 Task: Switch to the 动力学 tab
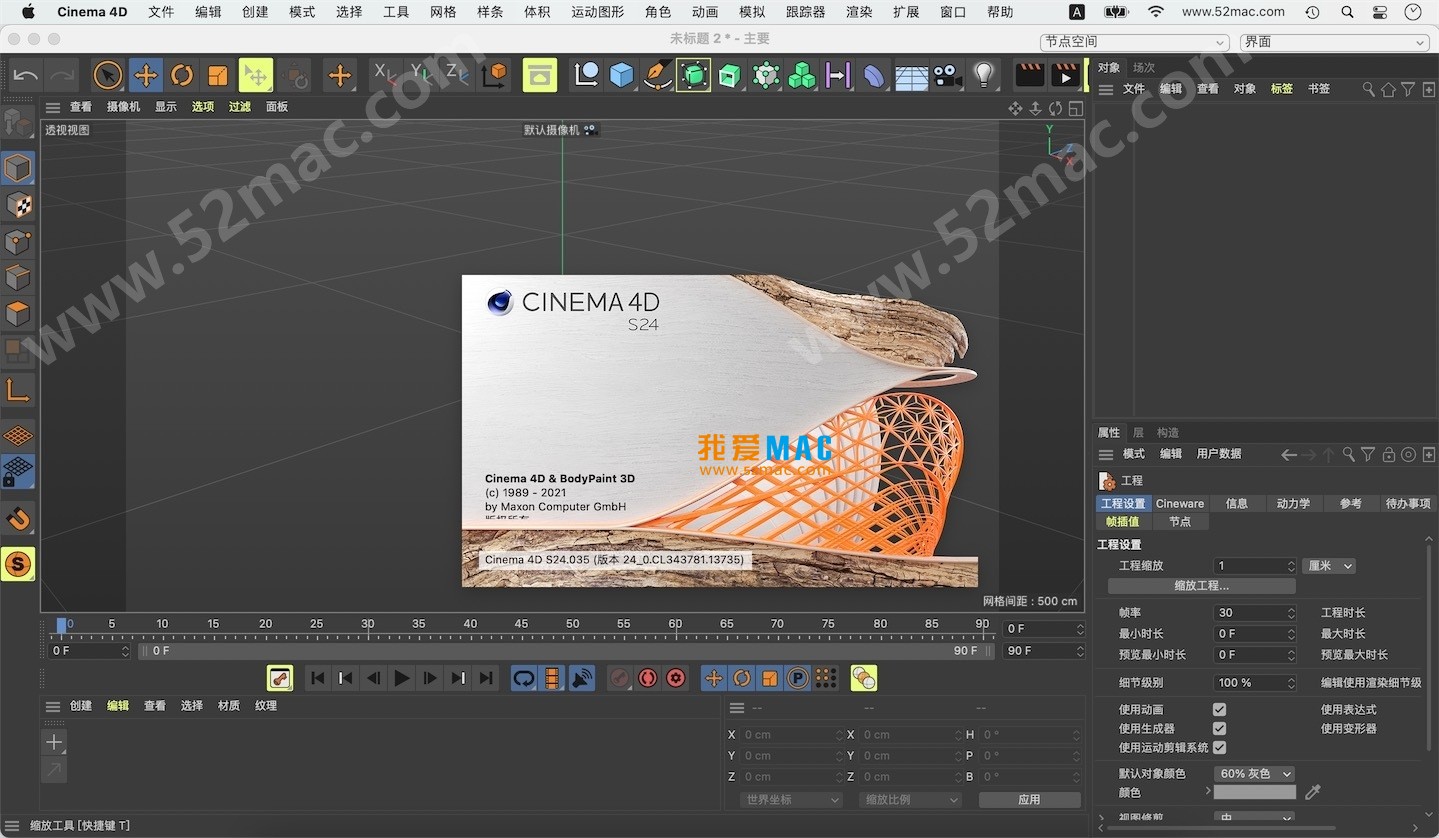pyautogui.click(x=1293, y=504)
